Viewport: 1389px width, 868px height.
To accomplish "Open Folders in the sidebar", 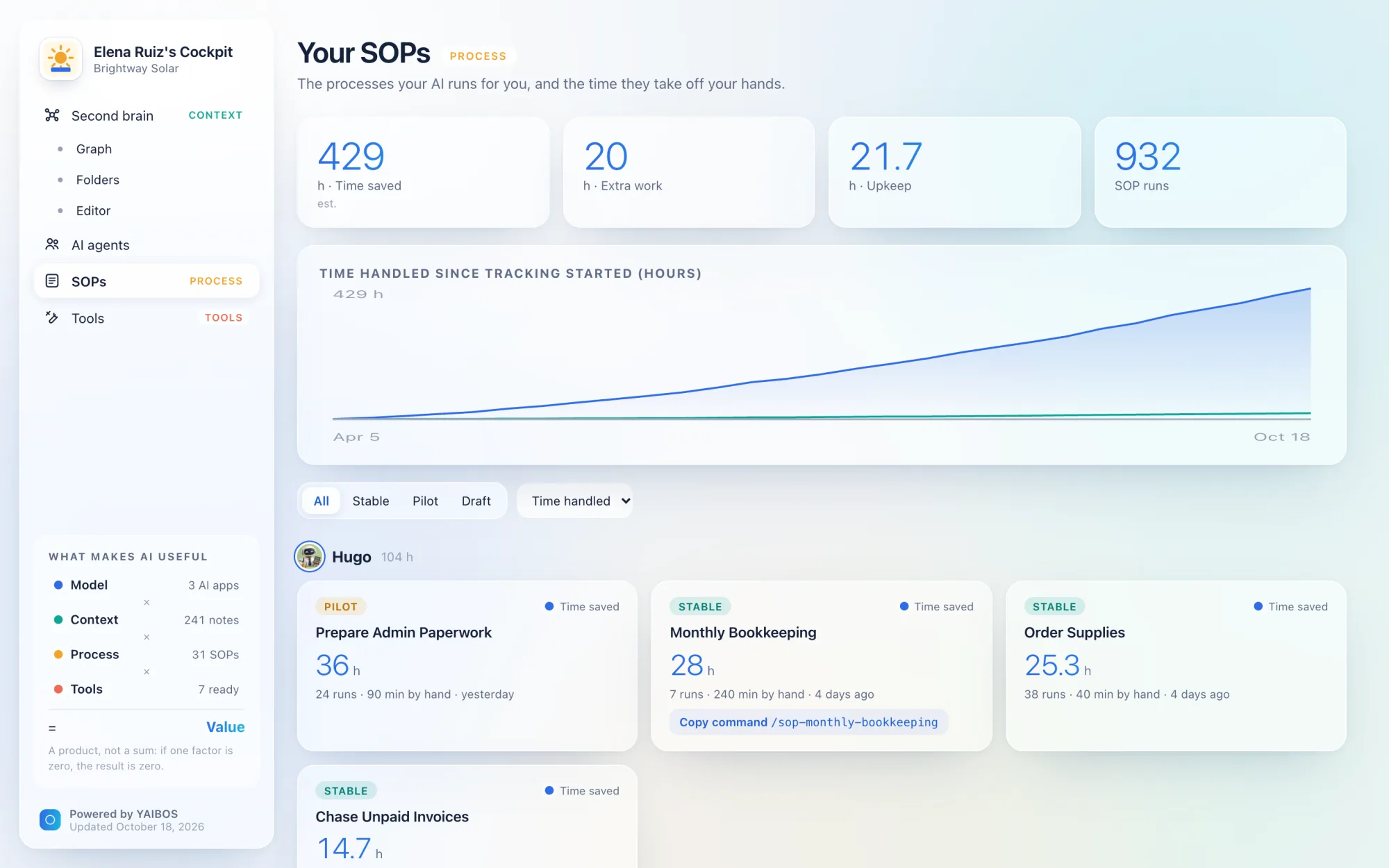I will click(98, 180).
